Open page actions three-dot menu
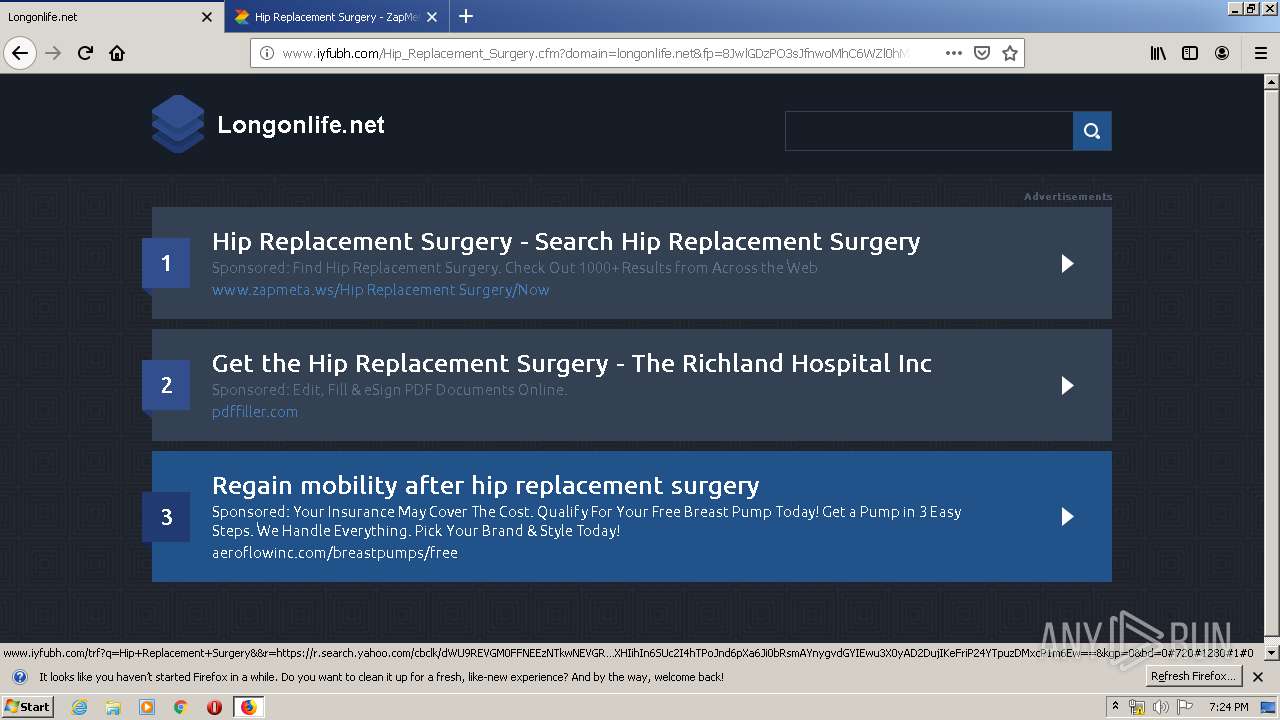The height and width of the screenshot is (720, 1280). pyautogui.click(x=953, y=53)
